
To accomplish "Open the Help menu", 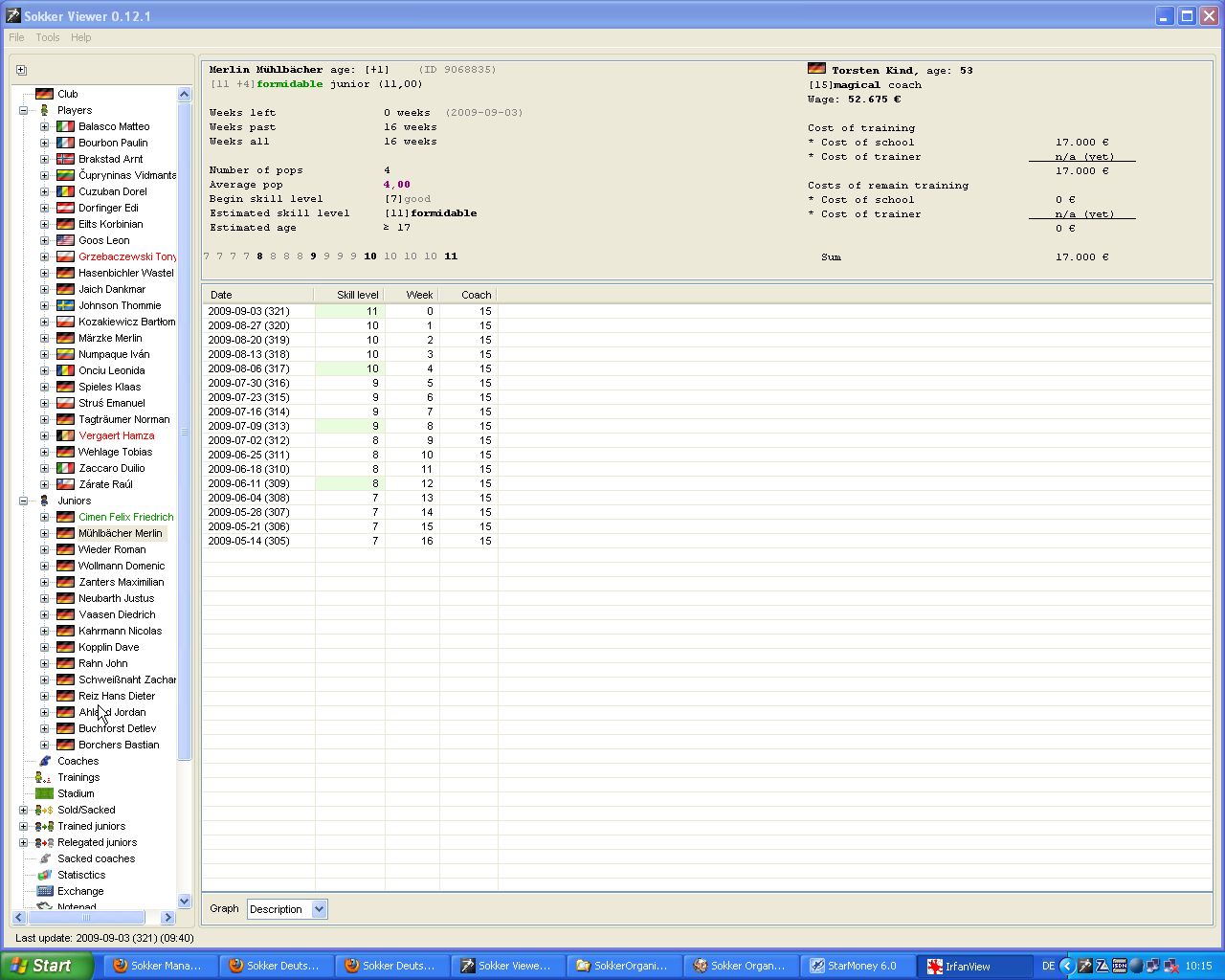I will pyautogui.click(x=81, y=37).
